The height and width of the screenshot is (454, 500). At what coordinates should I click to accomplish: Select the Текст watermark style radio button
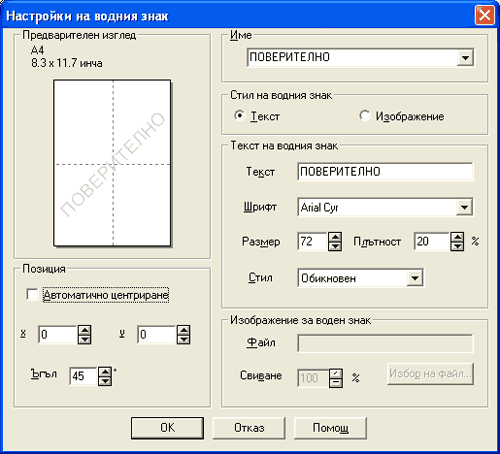coord(239,116)
